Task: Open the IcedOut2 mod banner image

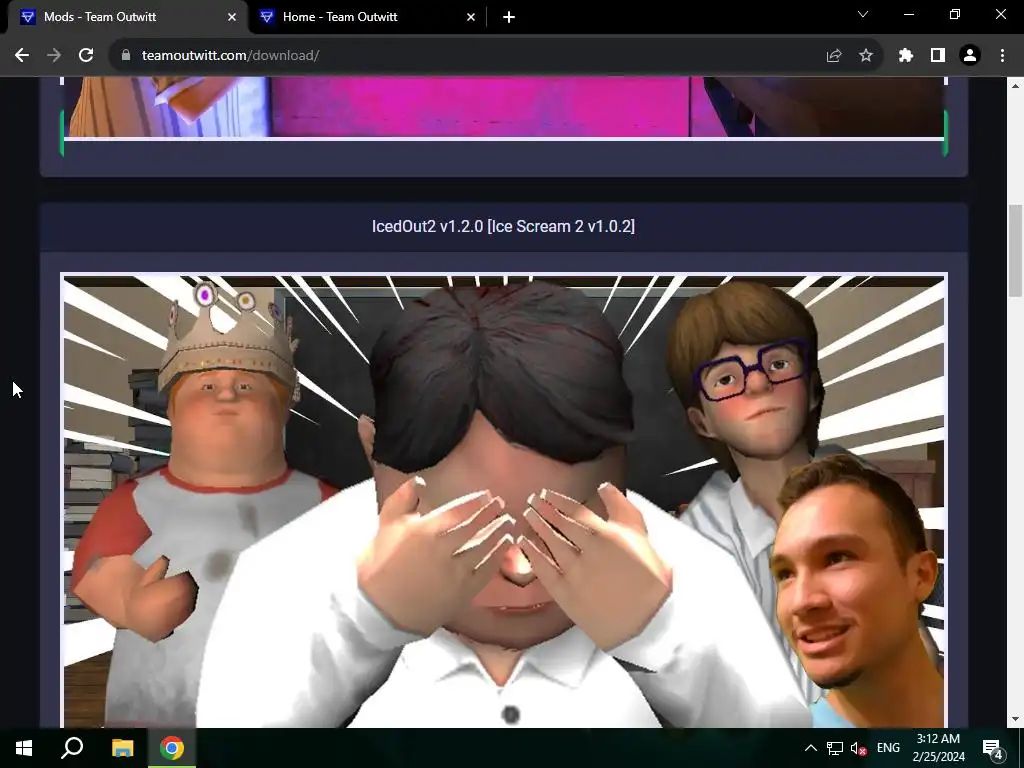Action: point(504,500)
